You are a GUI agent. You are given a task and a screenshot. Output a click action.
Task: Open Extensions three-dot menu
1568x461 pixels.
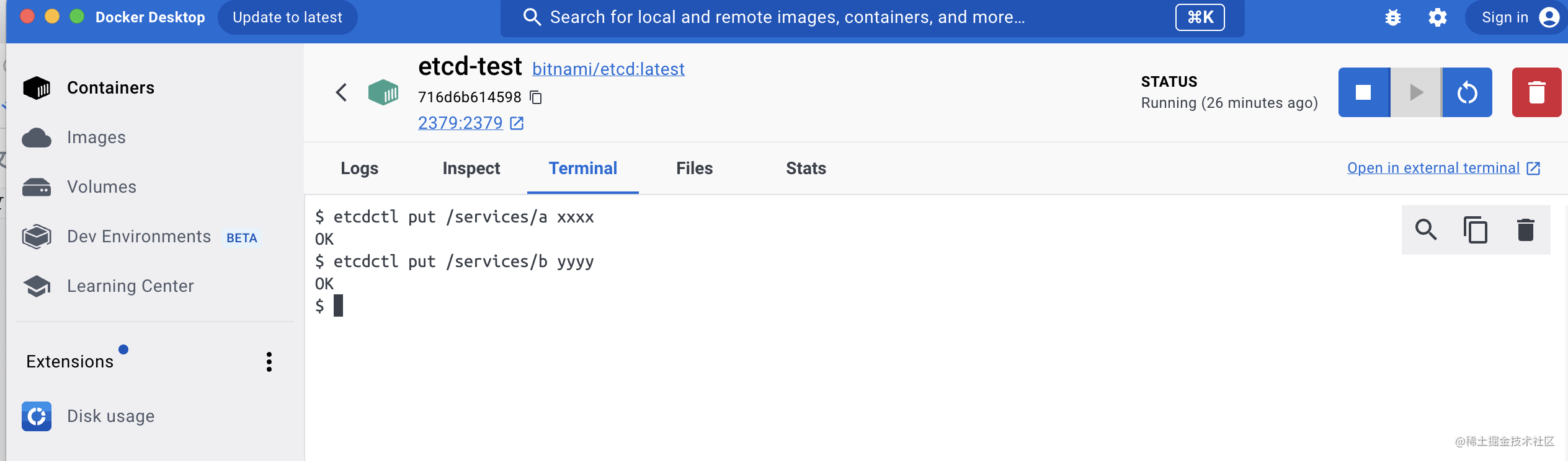click(x=269, y=362)
